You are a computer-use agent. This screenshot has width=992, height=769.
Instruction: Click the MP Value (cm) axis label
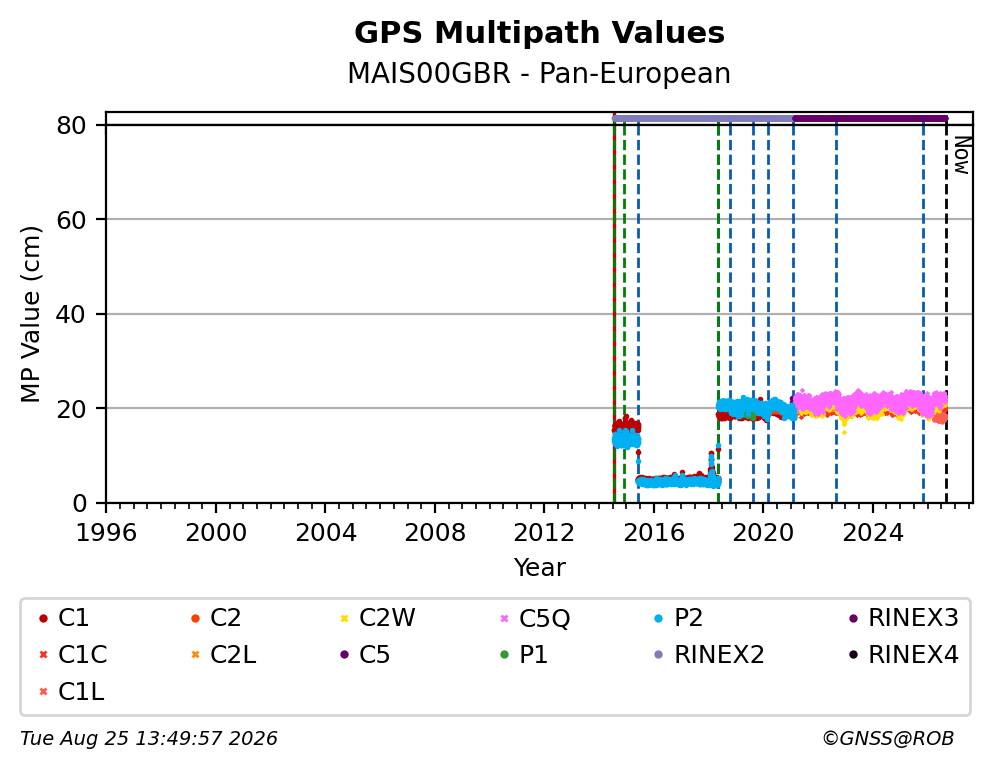(x=30, y=314)
